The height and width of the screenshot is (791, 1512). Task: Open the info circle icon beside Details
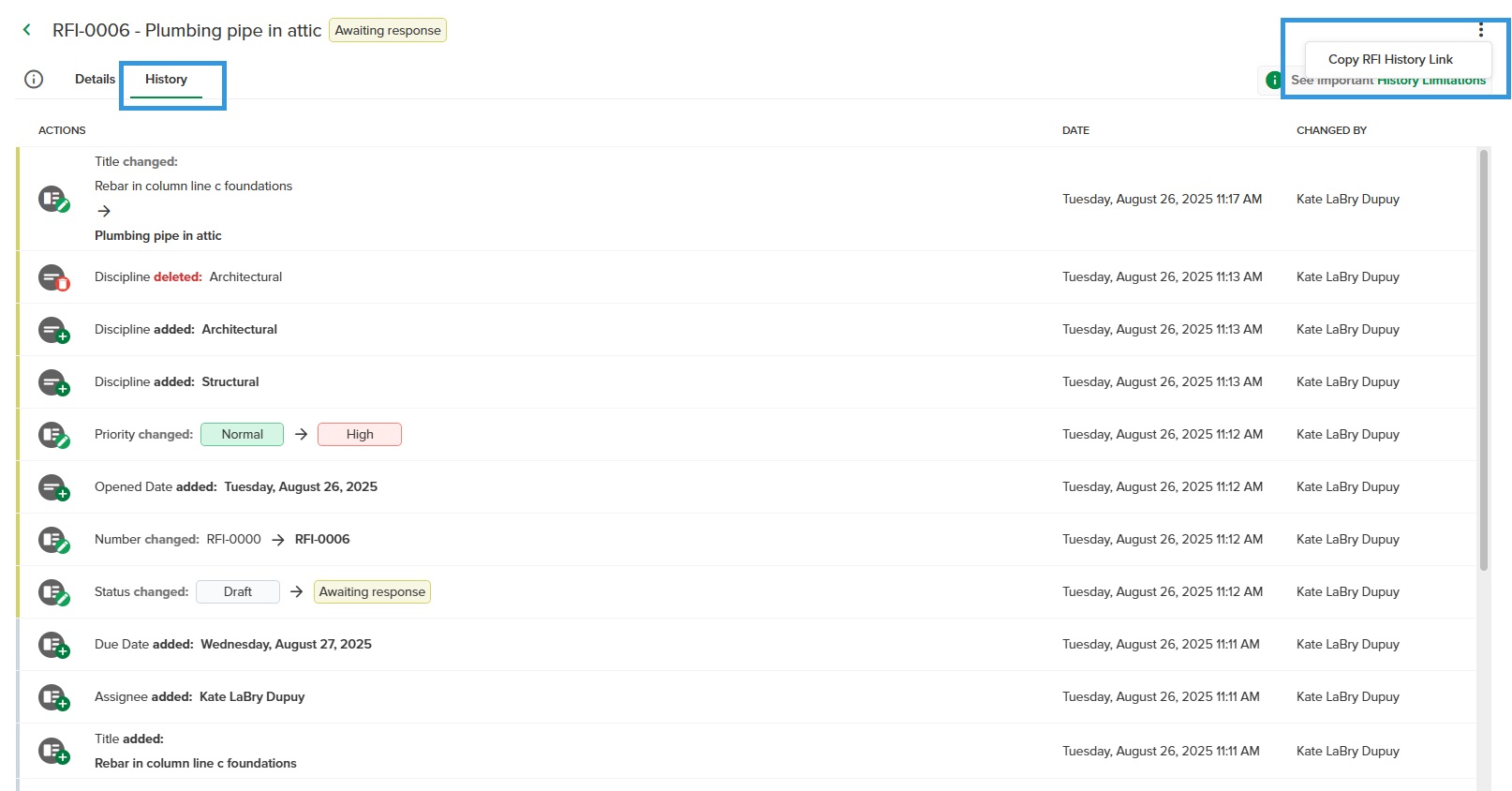point(34,80)
